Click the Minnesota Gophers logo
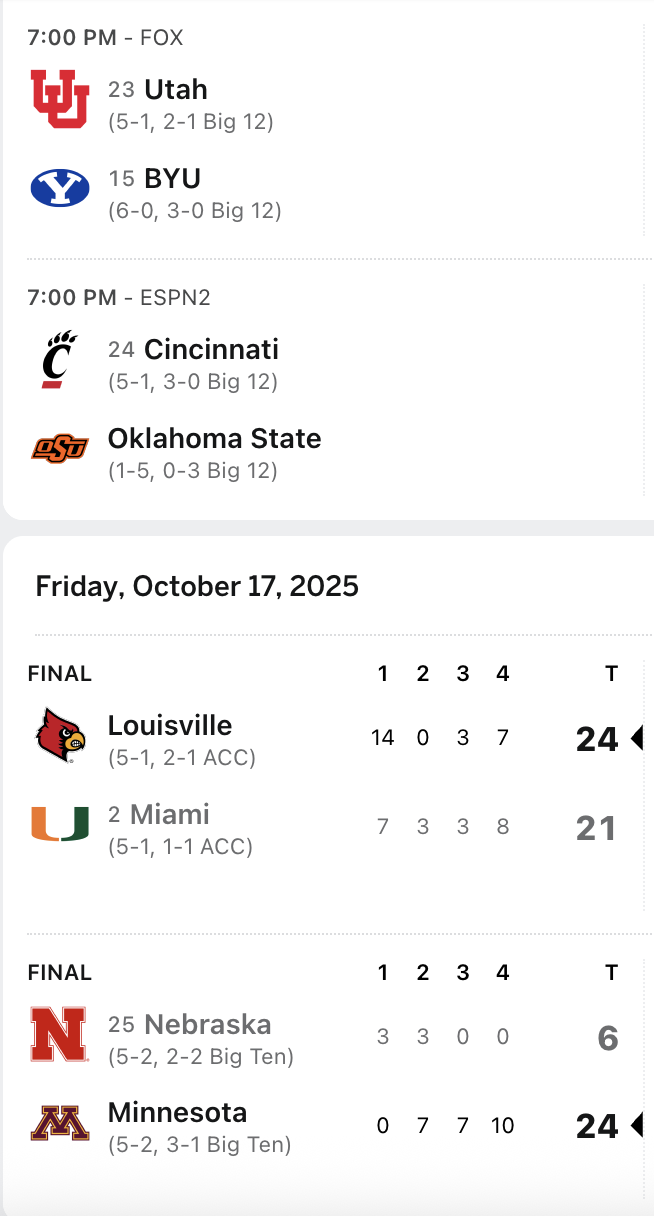654x1216 pixels. 60,1123
